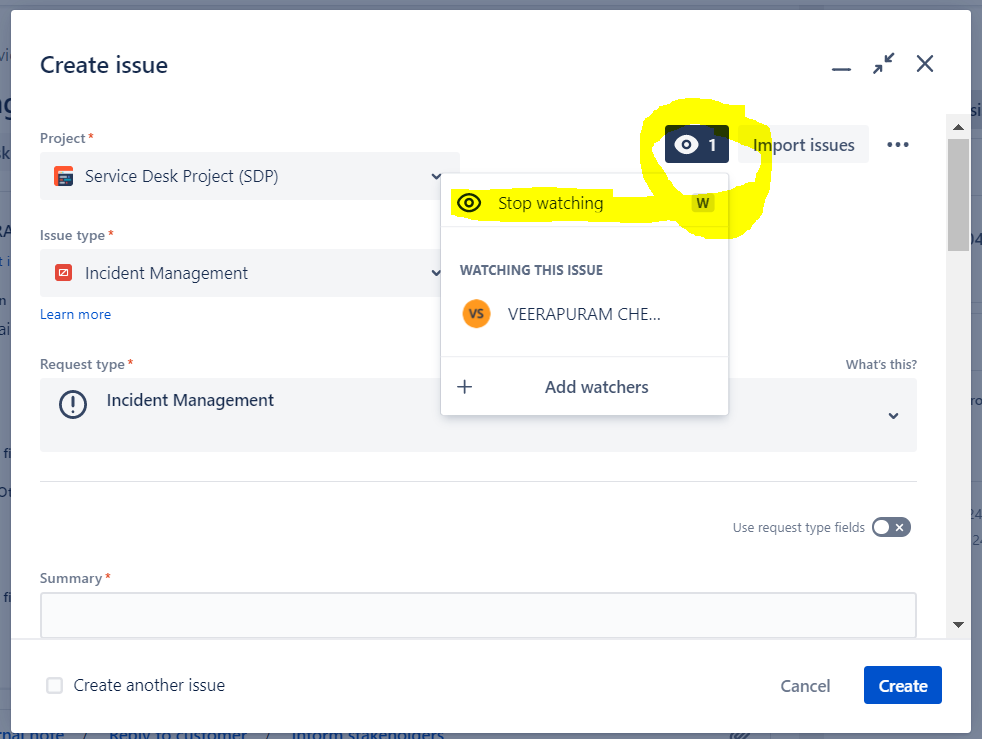This screenshot has height=739, width=982.
Task: Click the exclamation request type icon
Action: [73, 404]
